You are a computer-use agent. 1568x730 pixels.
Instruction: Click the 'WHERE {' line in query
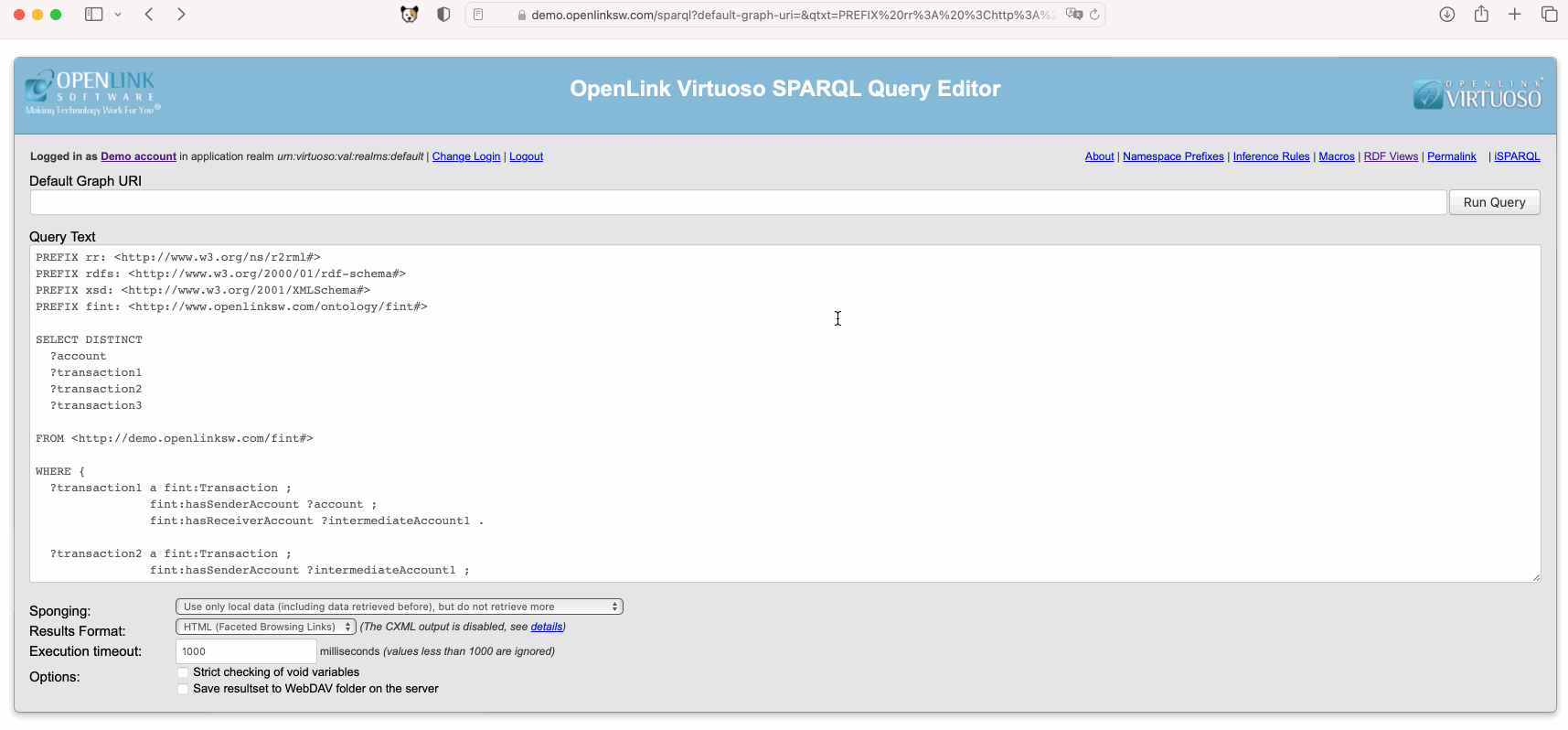59,471
